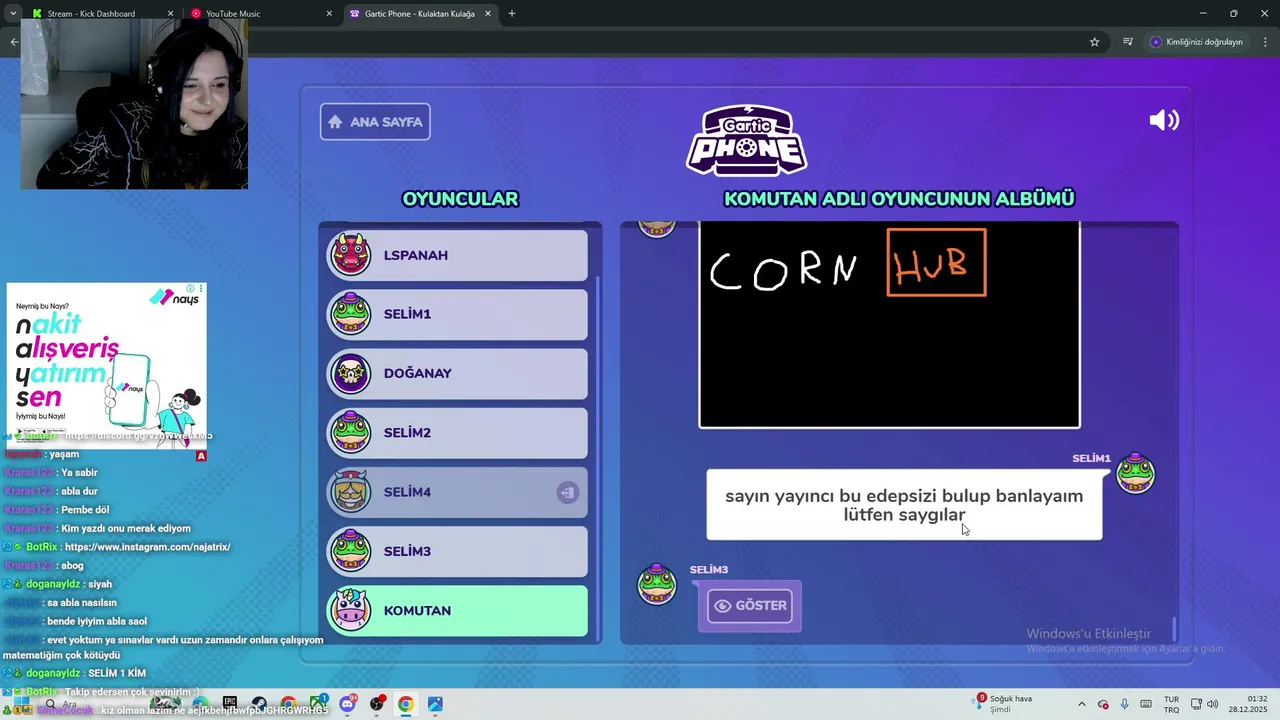Expand the hidden system tray icons
1280x720 pixels.
point(1081,704)
